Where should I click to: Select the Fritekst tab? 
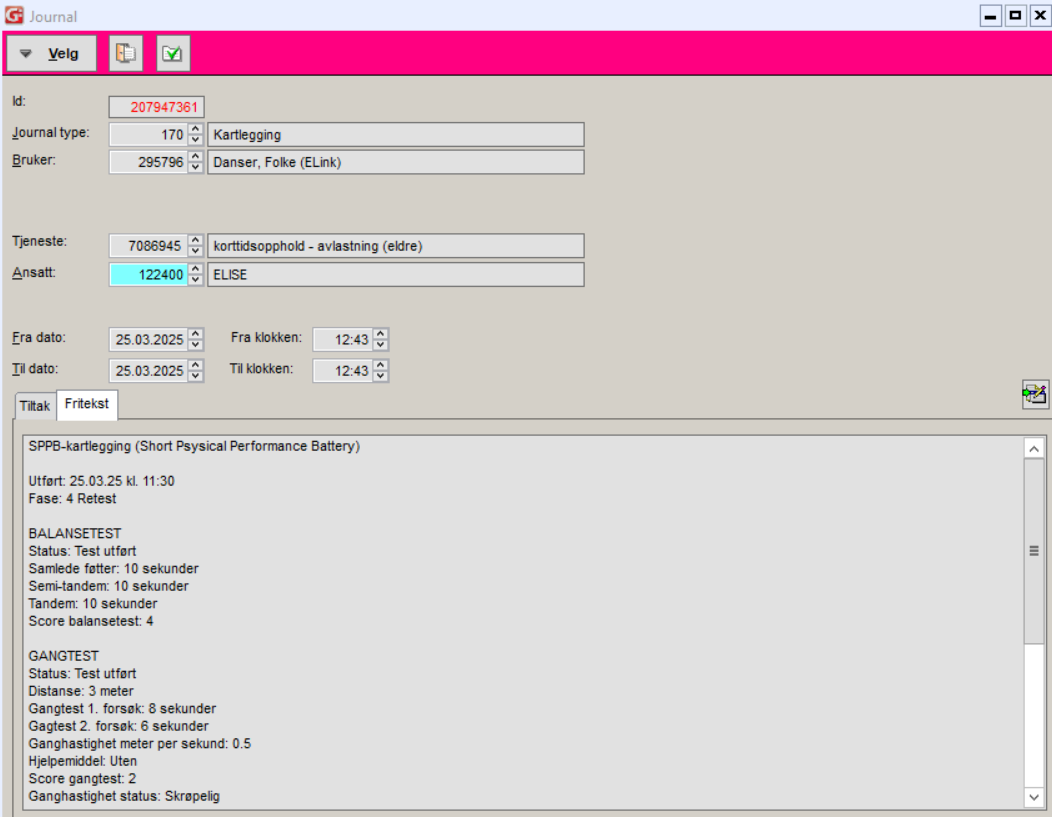click(87, 405)
